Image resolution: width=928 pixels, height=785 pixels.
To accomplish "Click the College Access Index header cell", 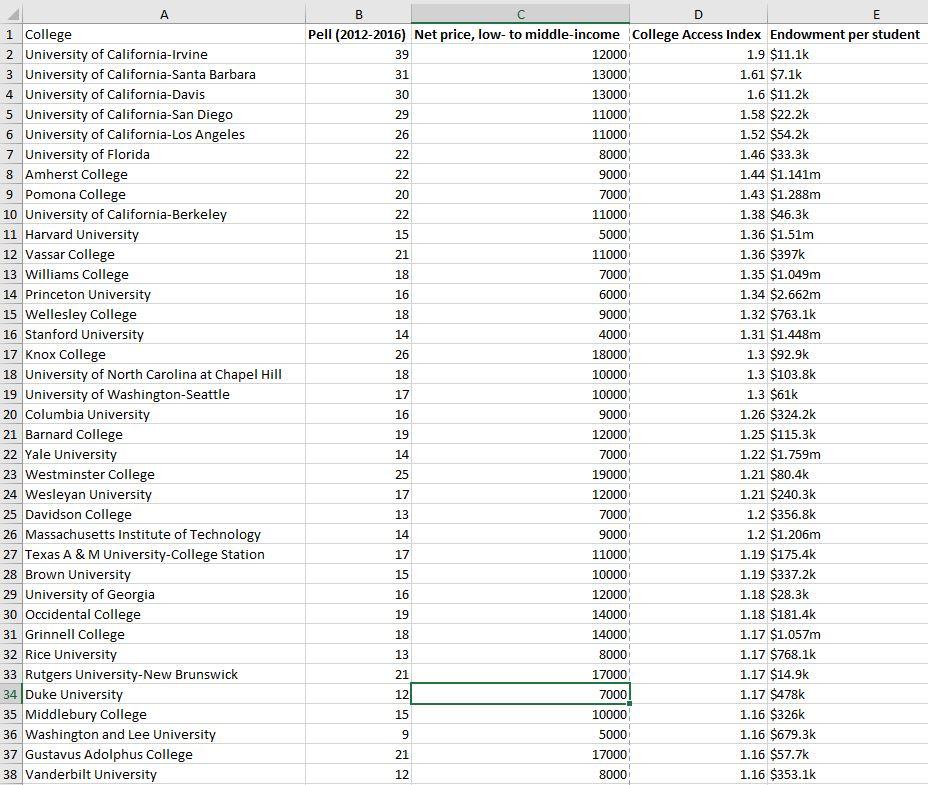I will [697, 34].
